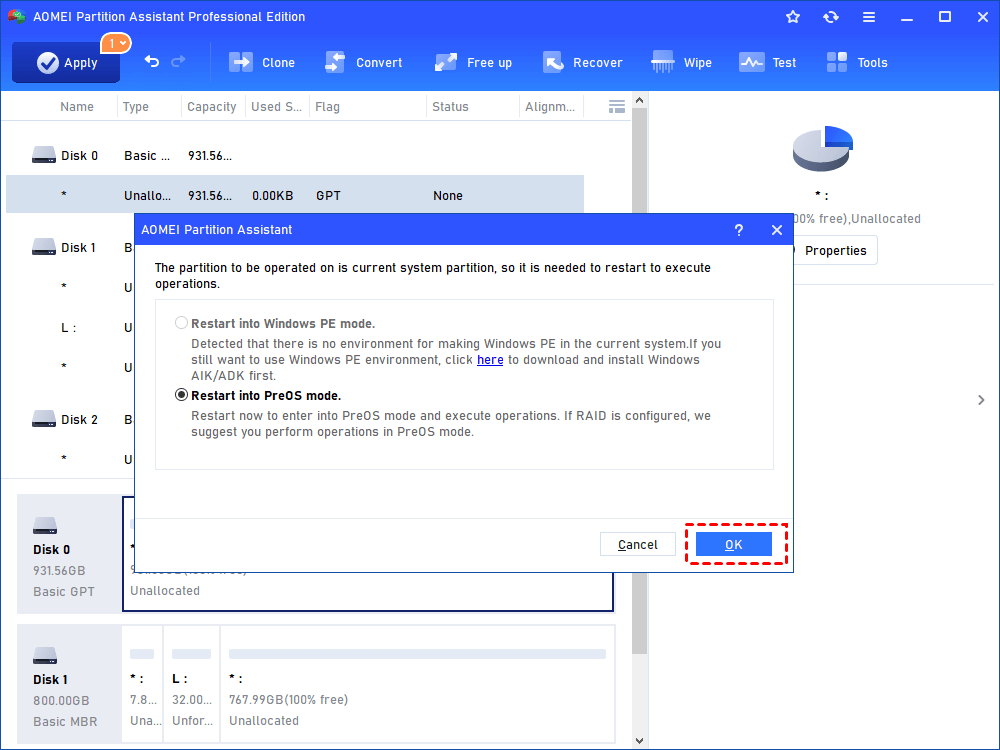Click scroll down arrow at bottom

(640, 740)
